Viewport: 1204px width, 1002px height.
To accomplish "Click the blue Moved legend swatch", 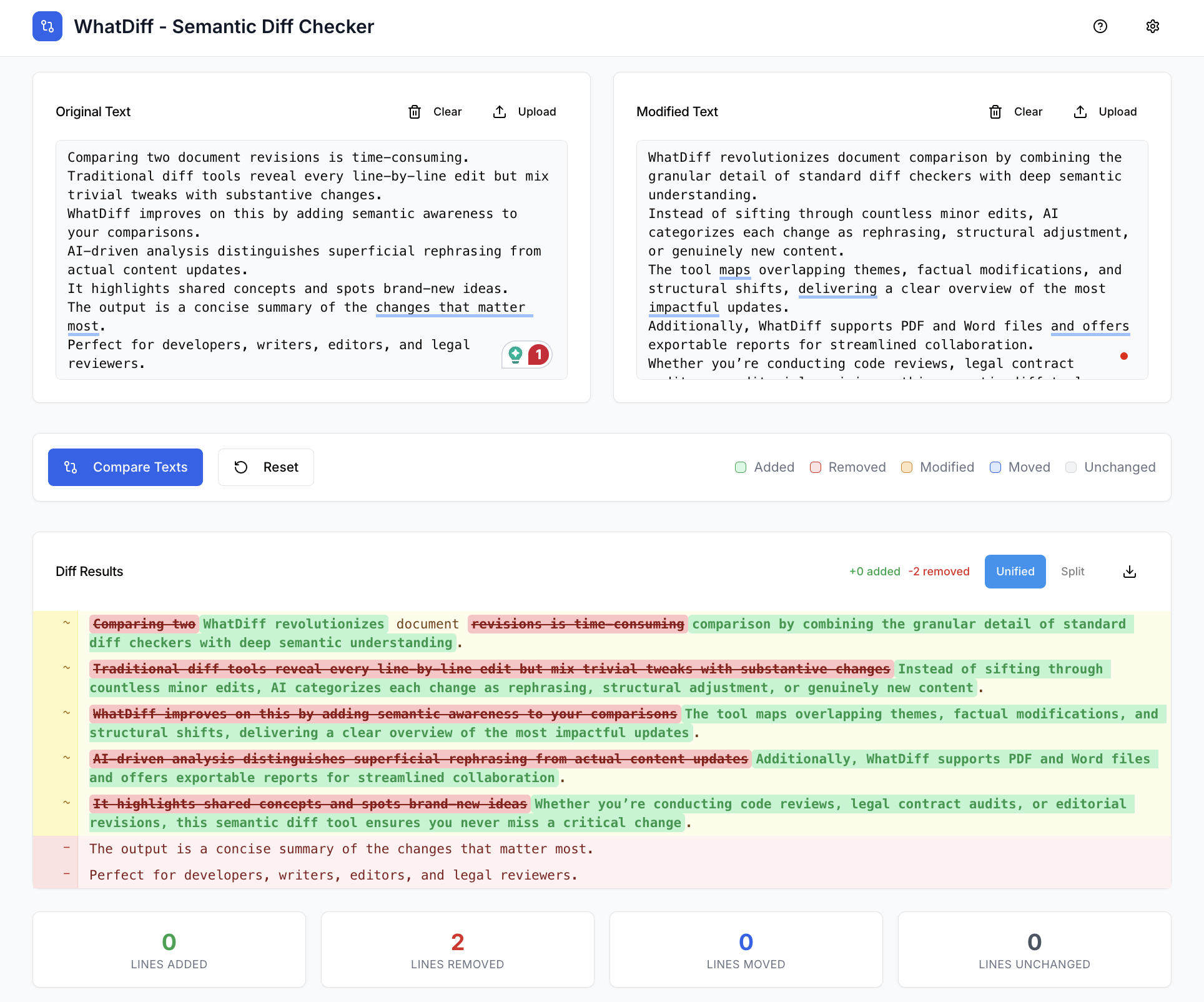I will (995, 467).
